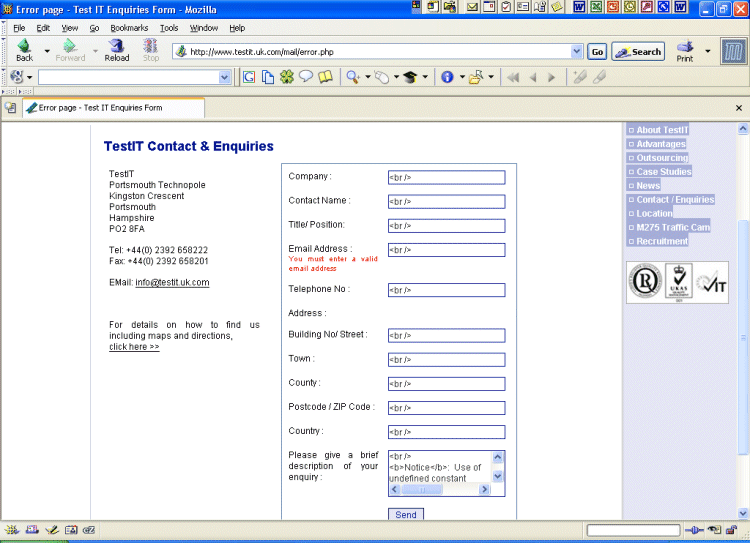This screenshot has height=543, width=750.
Task: Expand the search box dropdown in the toolbar
Action: [x=224, y=77]
